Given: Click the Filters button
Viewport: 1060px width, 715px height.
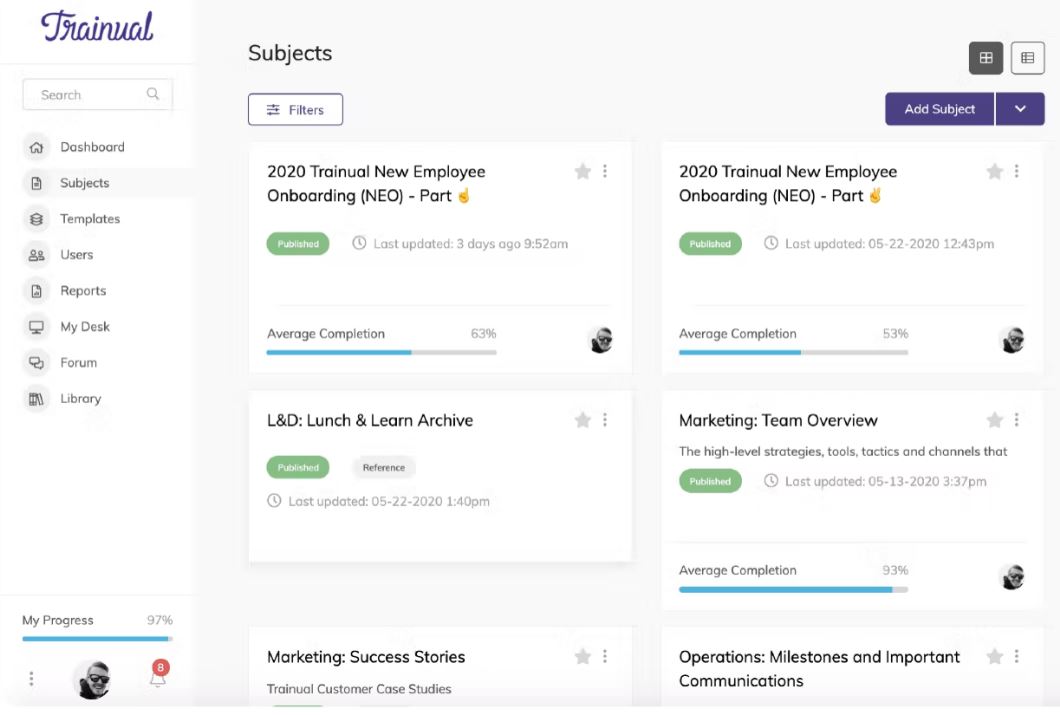Looking at the screenshot, I should coord(295,110).
